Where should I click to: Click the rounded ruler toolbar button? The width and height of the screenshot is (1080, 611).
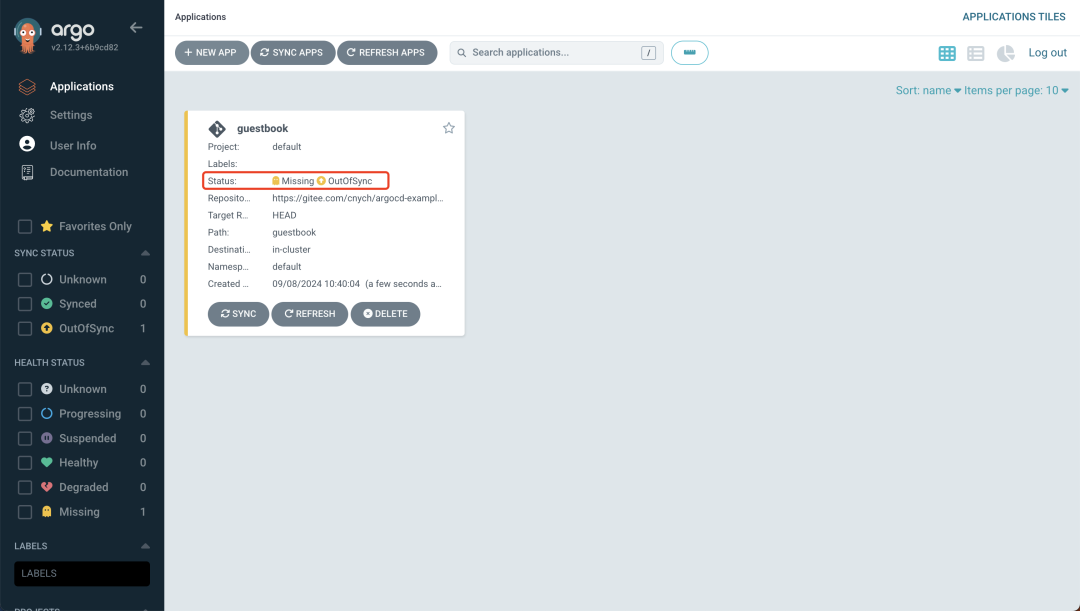click(x=689, y=52)
